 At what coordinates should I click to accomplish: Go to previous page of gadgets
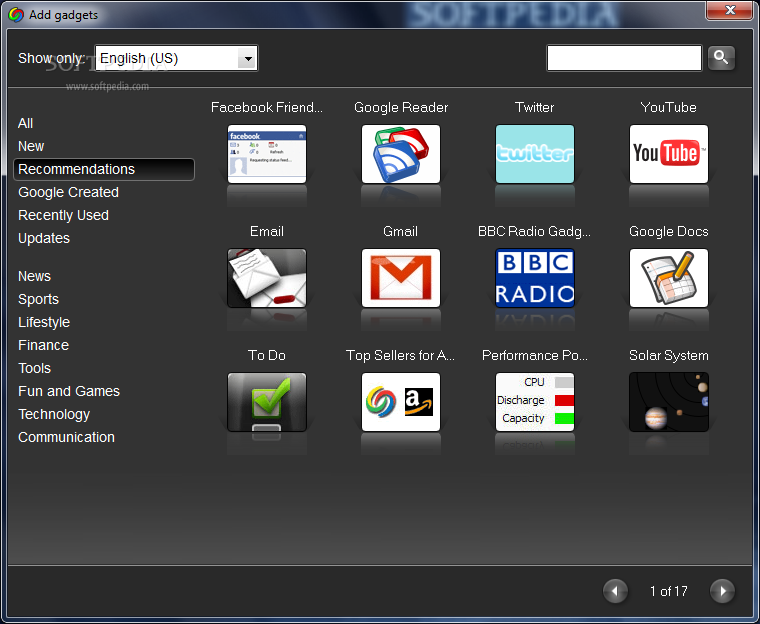point(616,591)
